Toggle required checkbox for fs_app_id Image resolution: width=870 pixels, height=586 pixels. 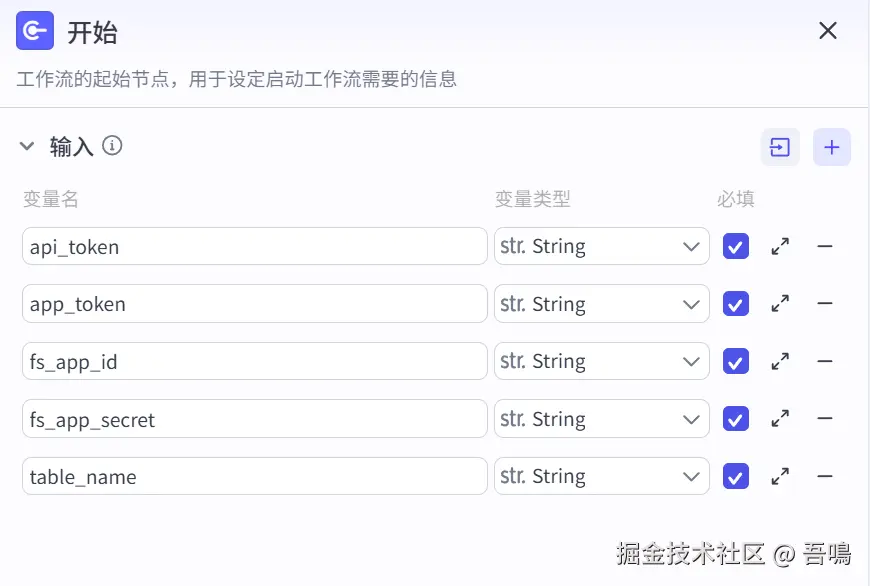[x=736, y=361]
